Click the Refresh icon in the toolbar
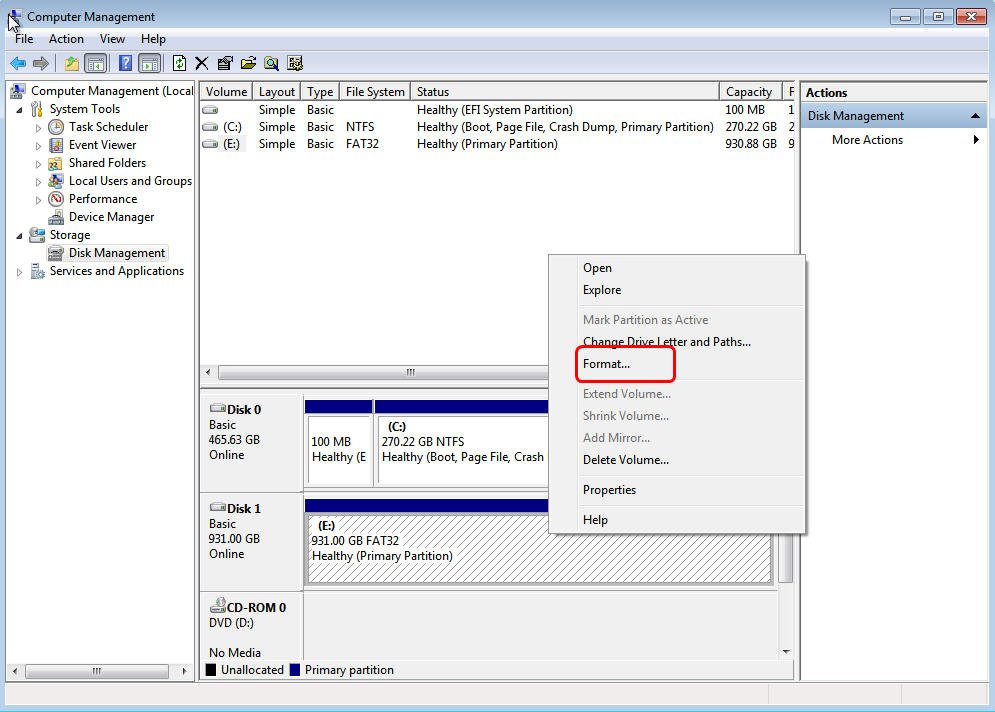The height and width of the screenshot is (712, 995). 180,62
